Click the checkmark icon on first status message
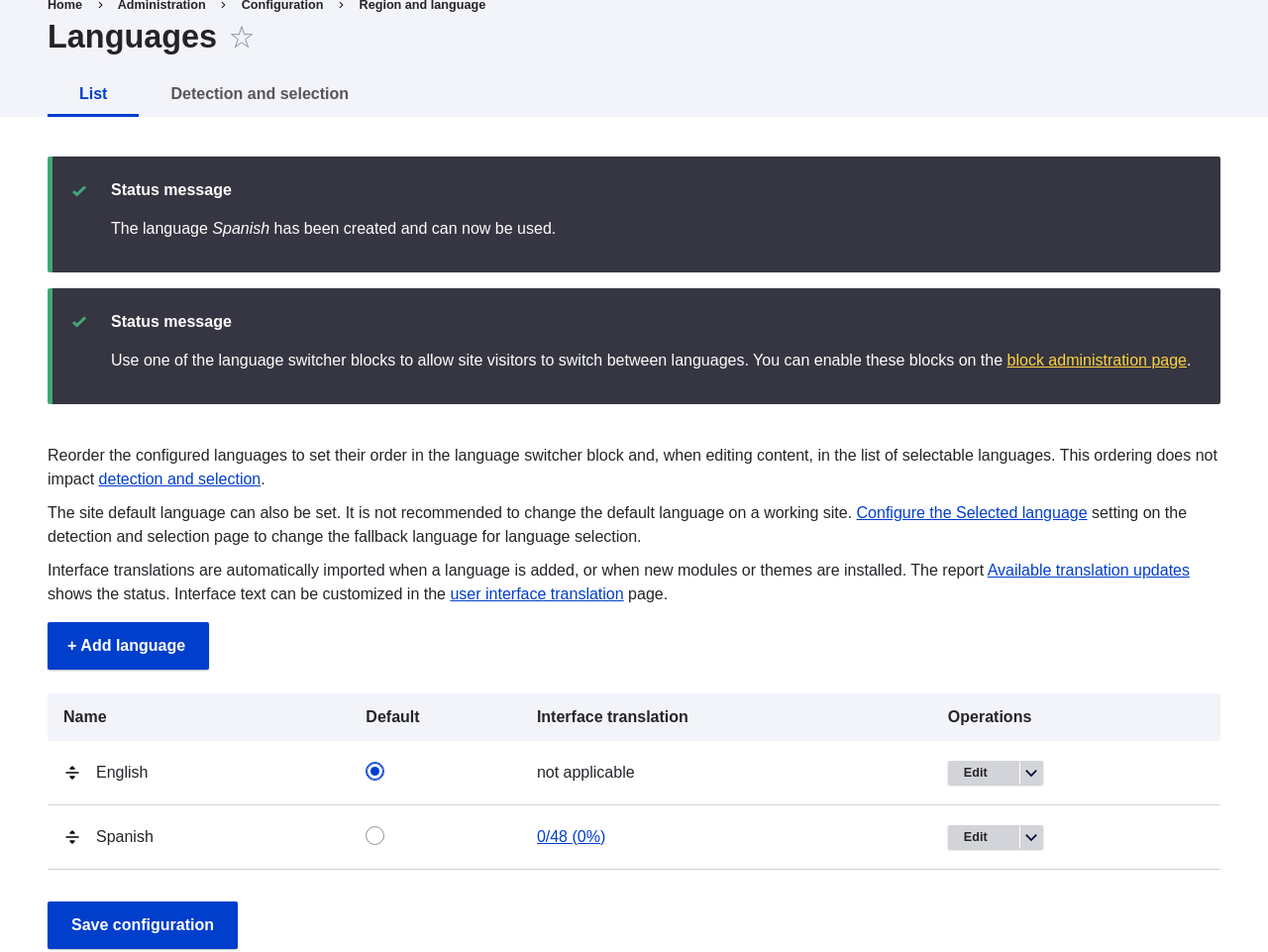Screen dimensions: 1268x952 pos(77,189)
